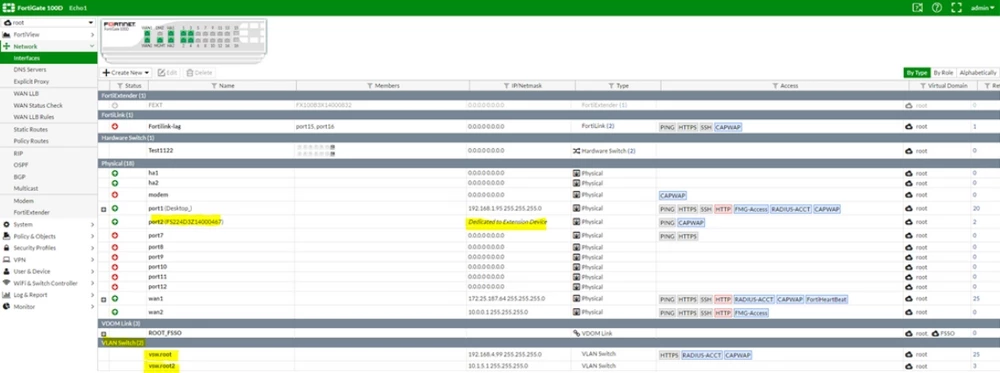The width and height of the screenshot is (1000, 373).
Task: Click the red status icon for modem
Action: click(x=115, y=194)
